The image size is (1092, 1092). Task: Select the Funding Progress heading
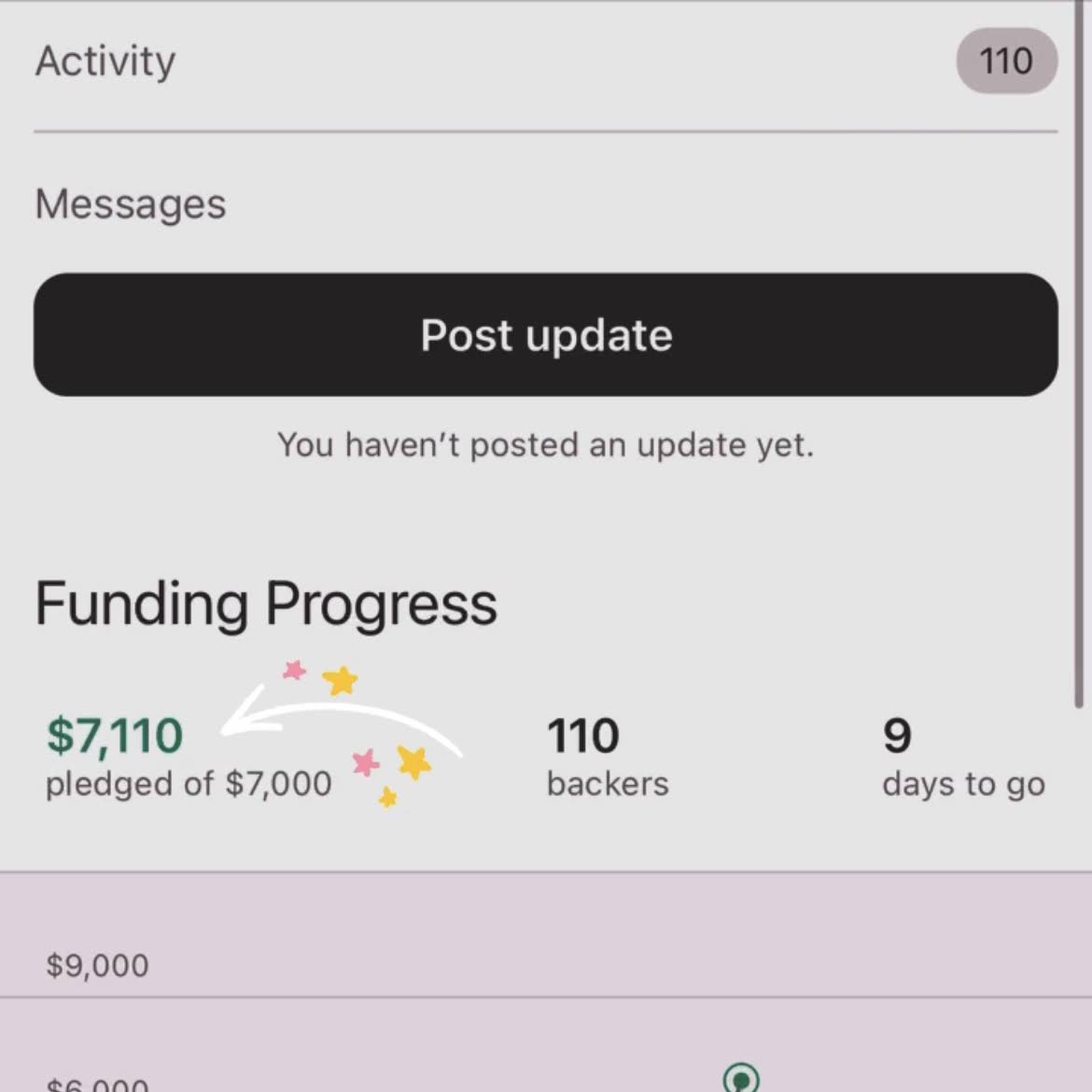tap(266, 604)
